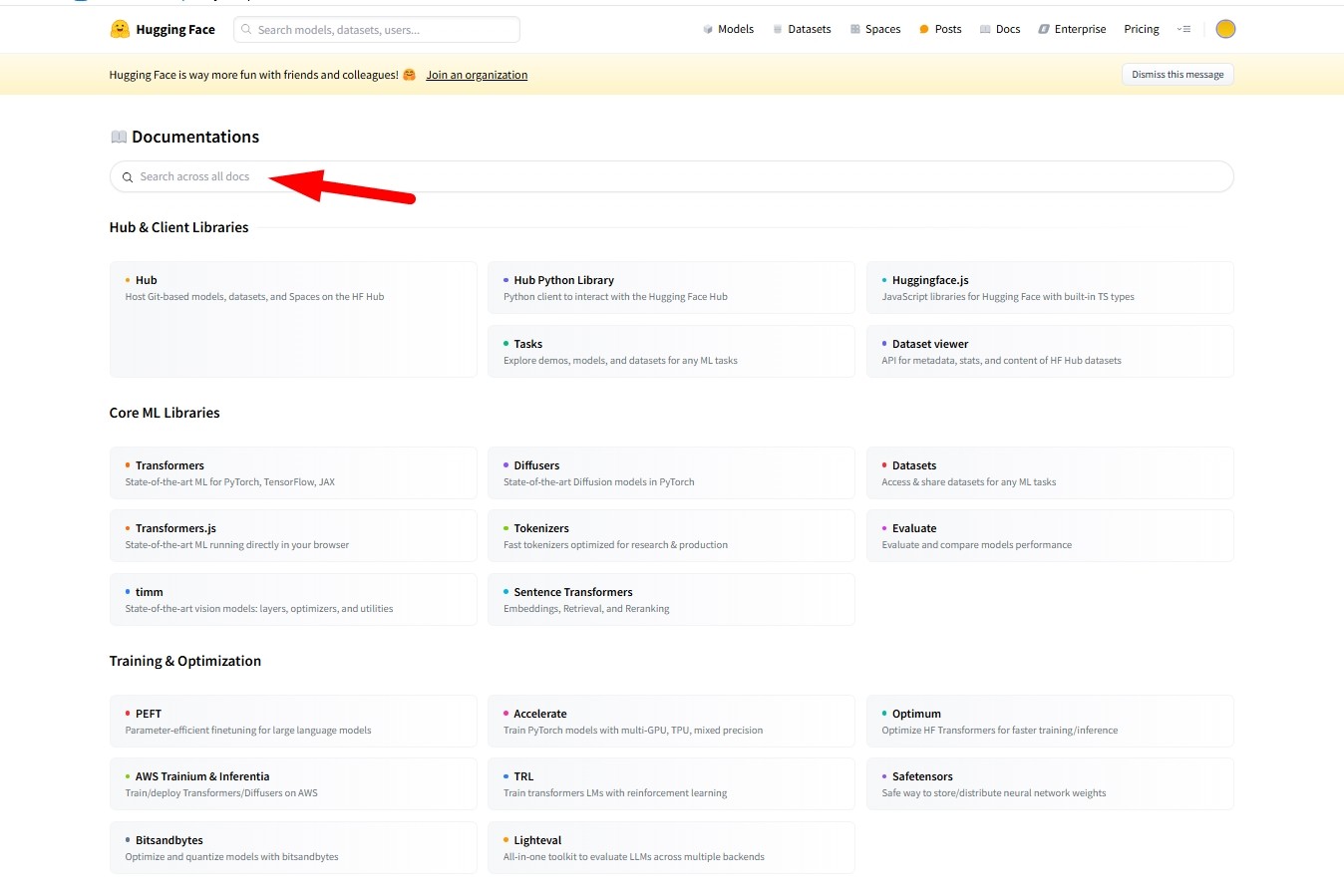Dismiss this message banner
This screenshot has height=896, width=1344.
pyautogui.click(x=1177, y=75)
